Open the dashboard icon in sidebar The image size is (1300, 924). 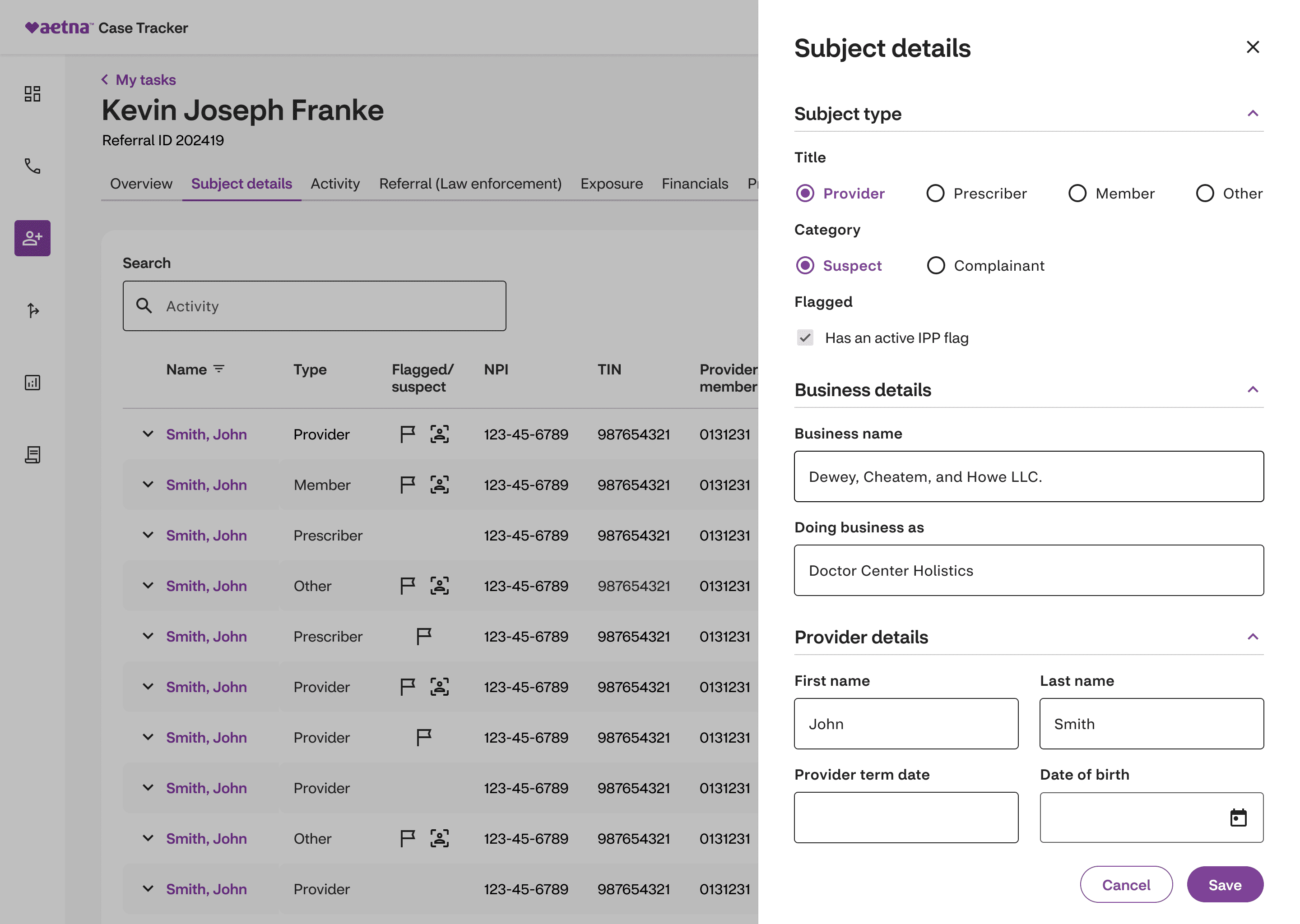point(32,94)
